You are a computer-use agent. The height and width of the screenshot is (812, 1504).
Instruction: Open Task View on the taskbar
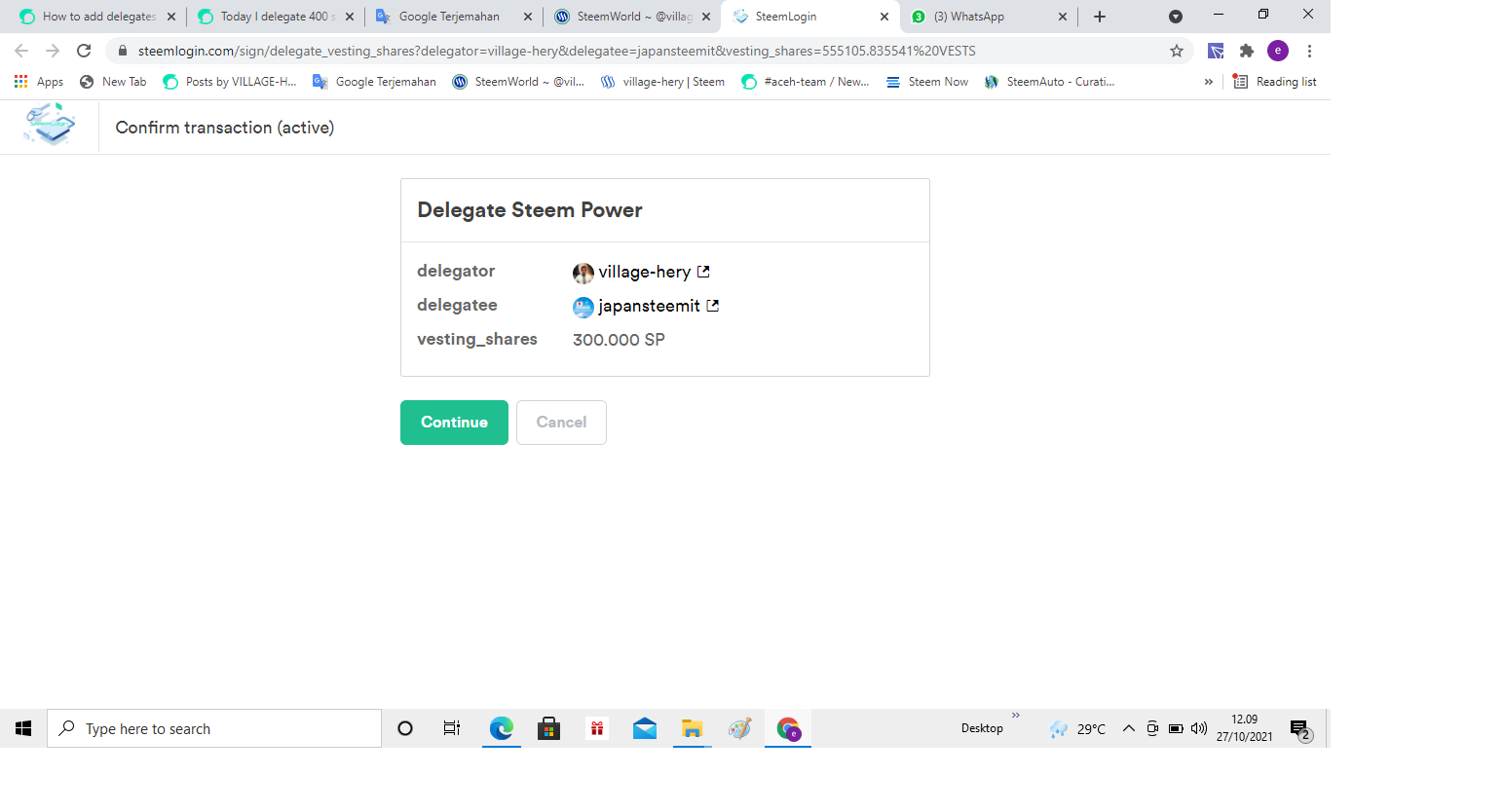click(452, 728)
